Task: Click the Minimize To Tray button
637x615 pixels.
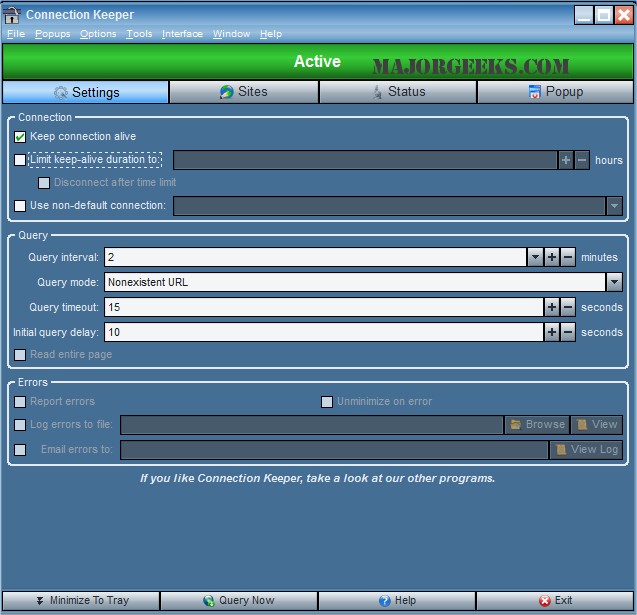Action: tap(81, 600)
